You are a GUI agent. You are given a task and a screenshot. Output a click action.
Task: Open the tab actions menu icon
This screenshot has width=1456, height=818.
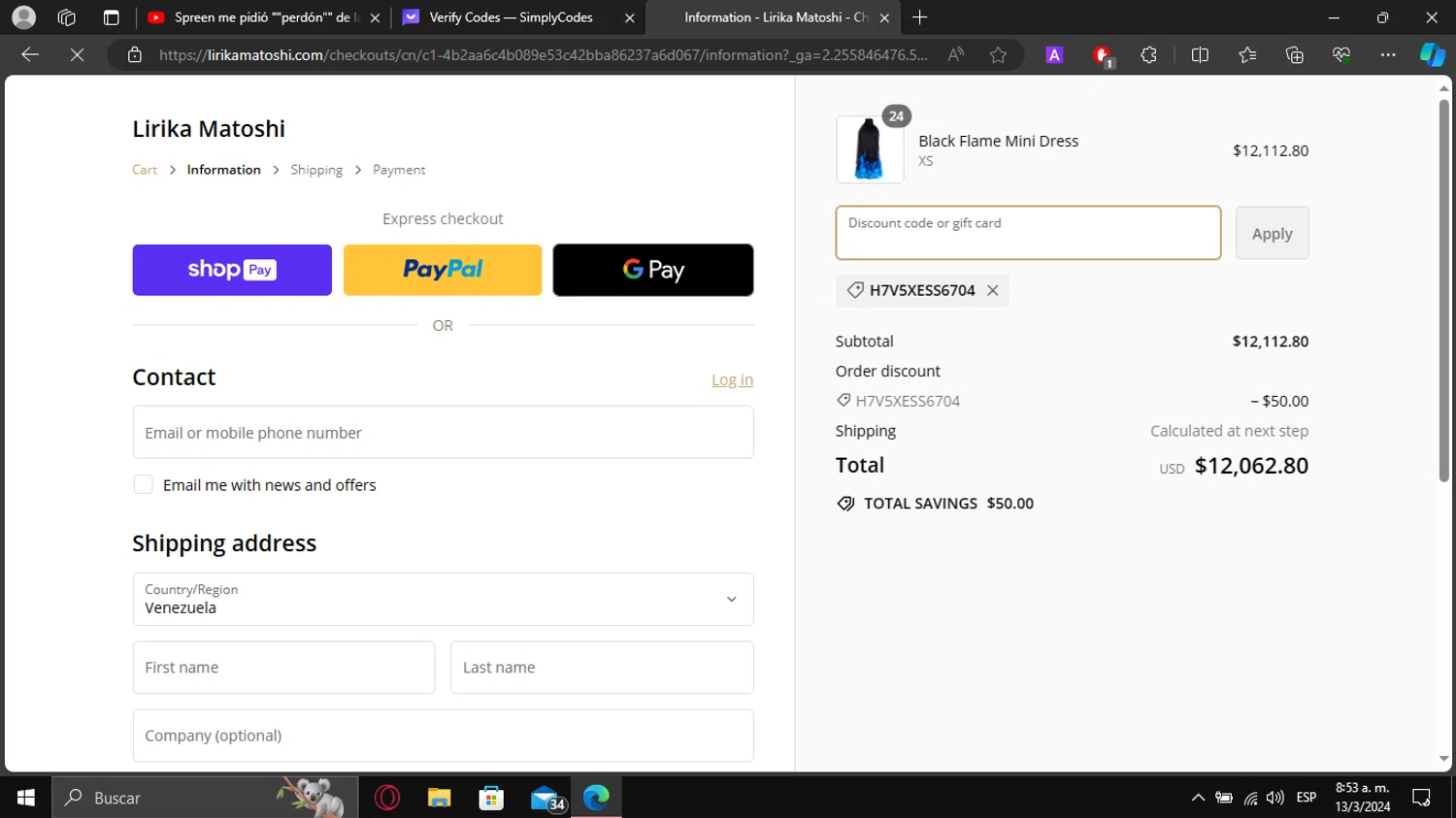coord(111,17)
